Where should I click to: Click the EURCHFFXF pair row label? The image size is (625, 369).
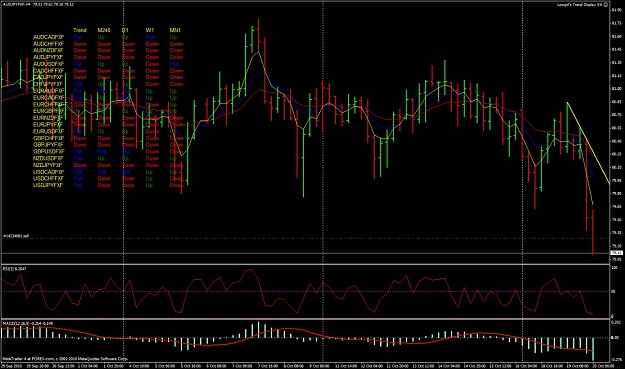click(48, 104)
